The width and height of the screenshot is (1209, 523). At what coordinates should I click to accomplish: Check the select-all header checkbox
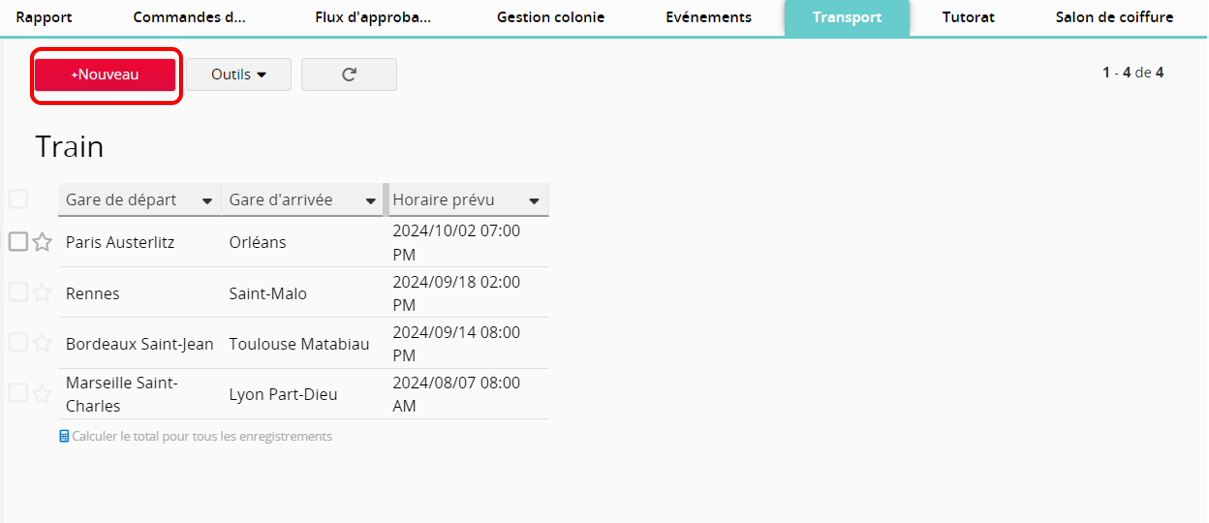click(18, 199)
